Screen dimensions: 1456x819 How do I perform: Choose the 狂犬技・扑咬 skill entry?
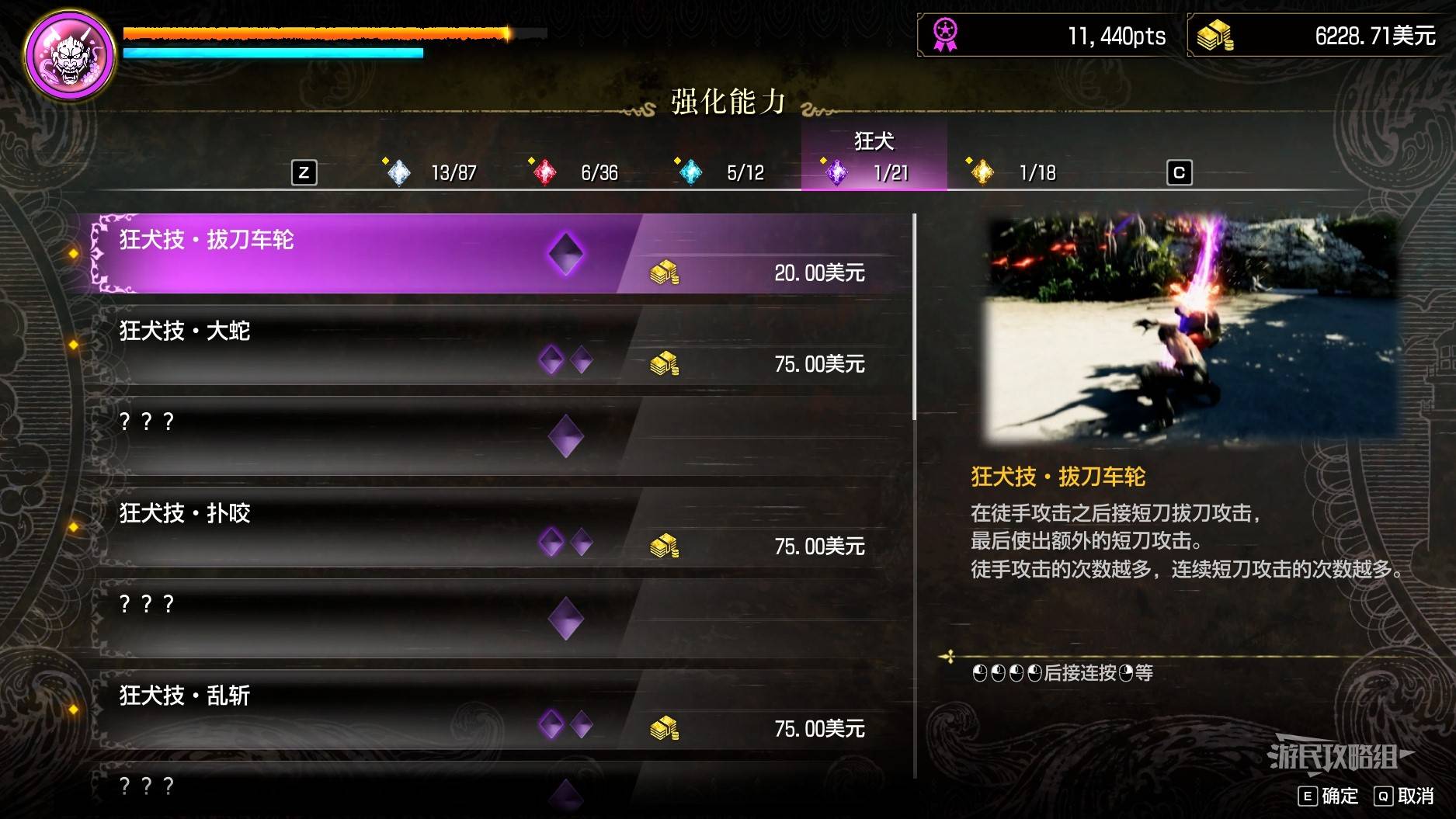click(501, 527)
